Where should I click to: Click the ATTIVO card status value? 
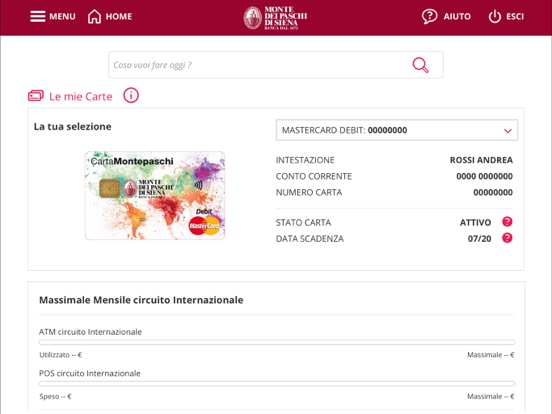click(475, 222)
